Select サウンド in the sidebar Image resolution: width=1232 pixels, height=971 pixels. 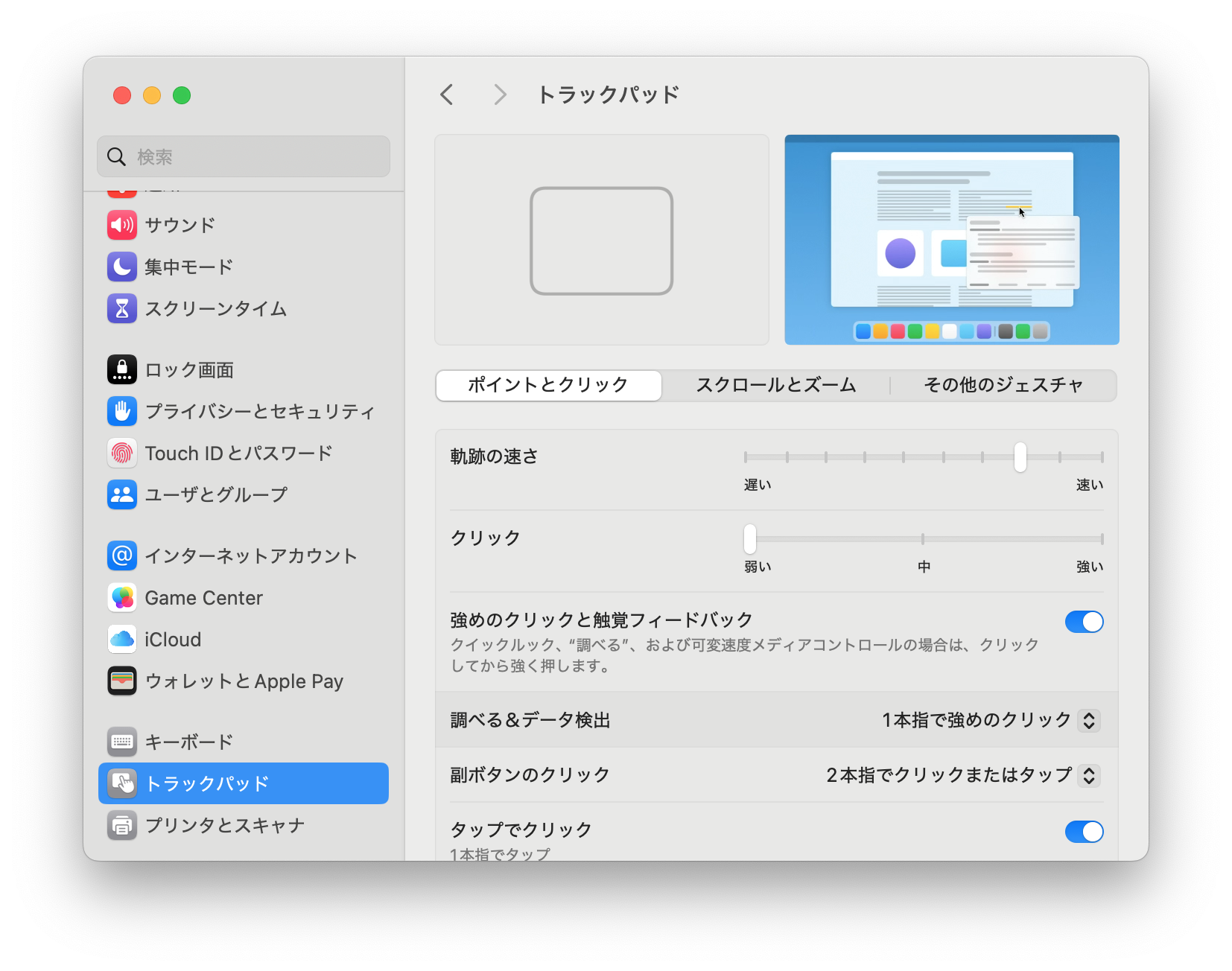tap(180, 225)
